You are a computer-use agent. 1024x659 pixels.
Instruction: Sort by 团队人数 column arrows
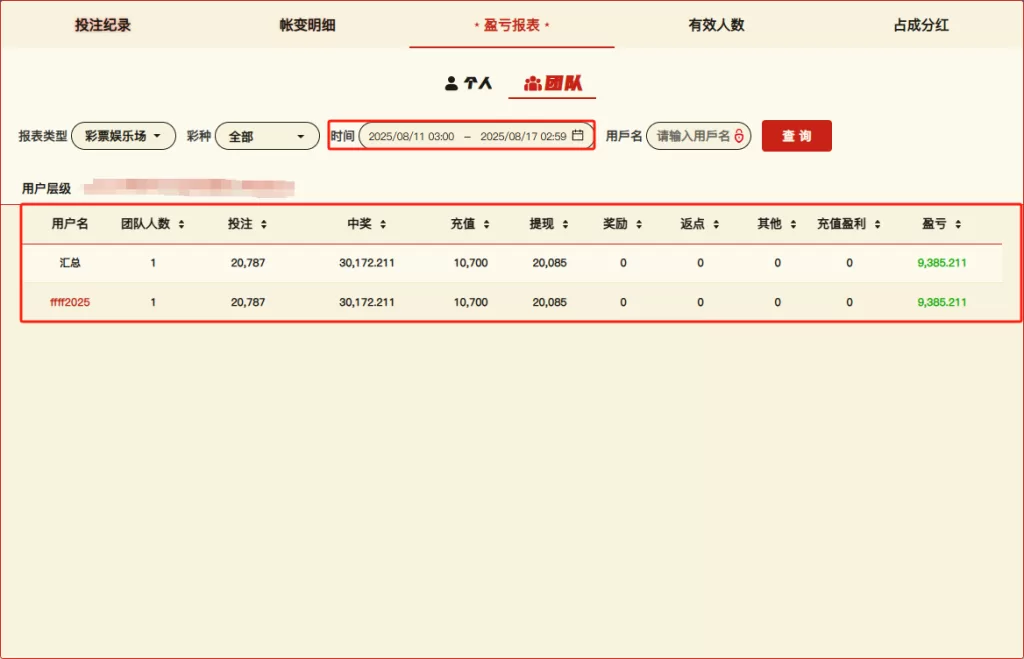point(182,224)
